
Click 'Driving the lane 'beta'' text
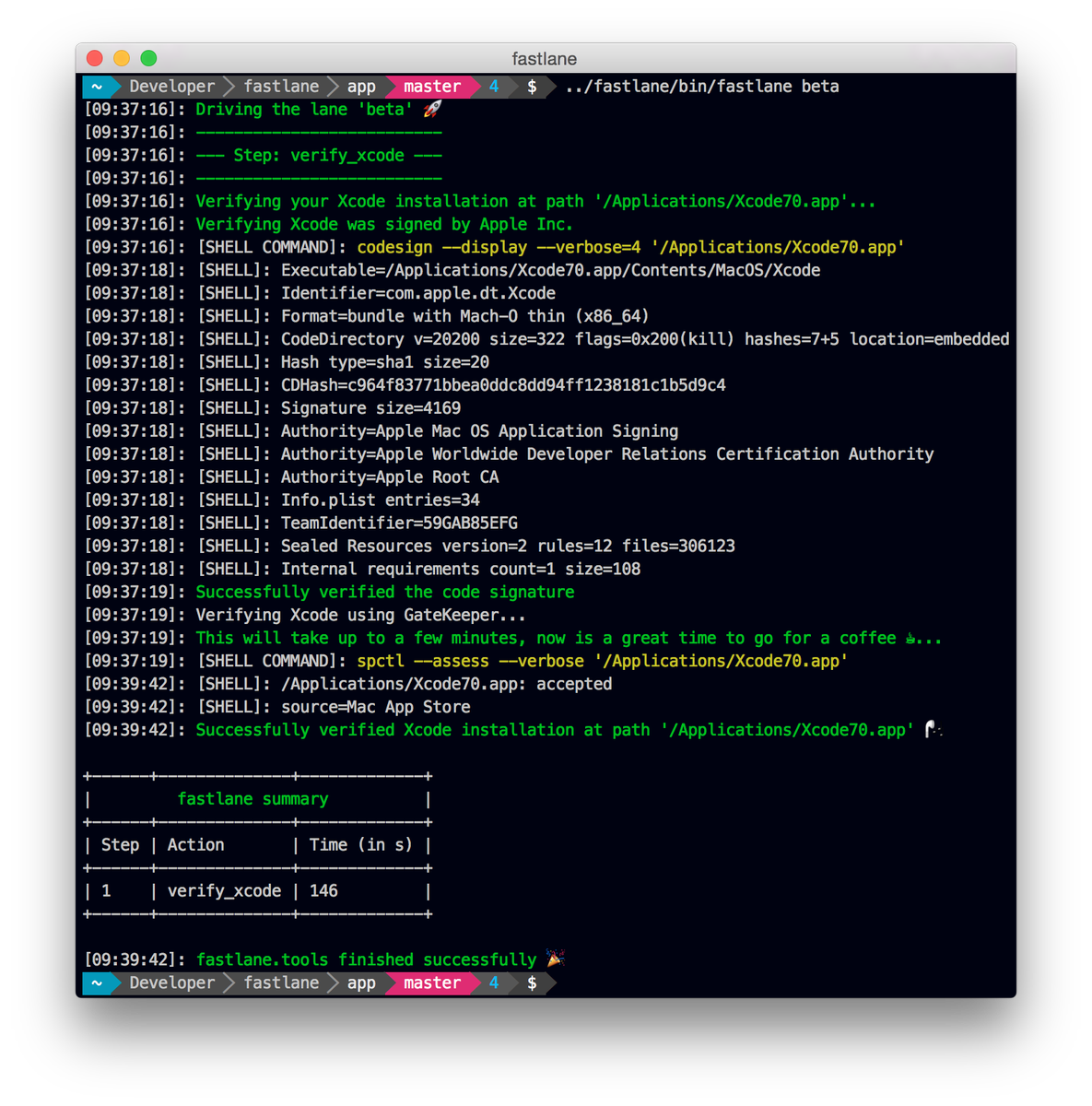click(304, 109)
